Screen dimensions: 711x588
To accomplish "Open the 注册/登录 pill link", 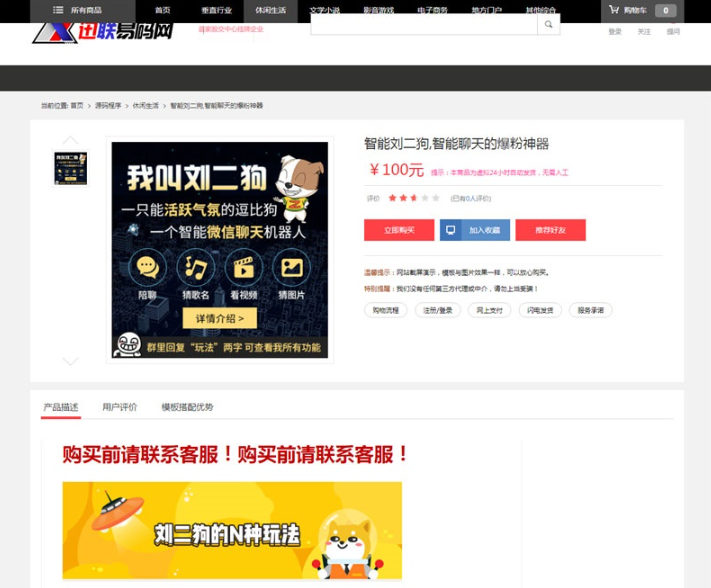I will click(x=438, y=310).
